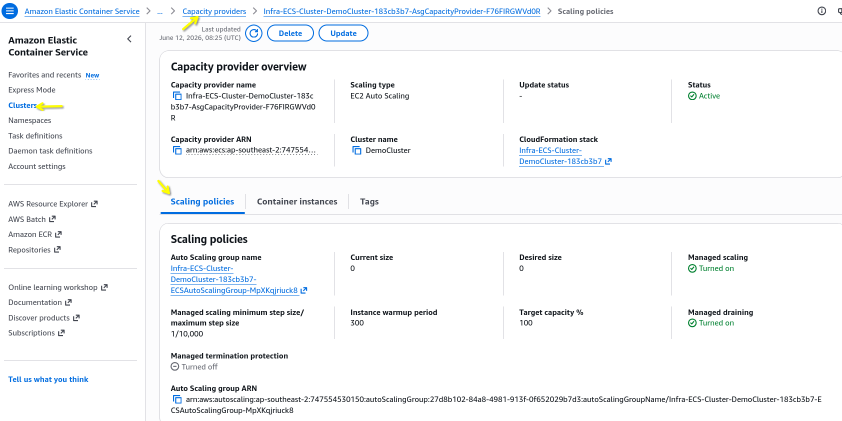
Task: Switch to the Tags tab
Action: click(369, 202)
